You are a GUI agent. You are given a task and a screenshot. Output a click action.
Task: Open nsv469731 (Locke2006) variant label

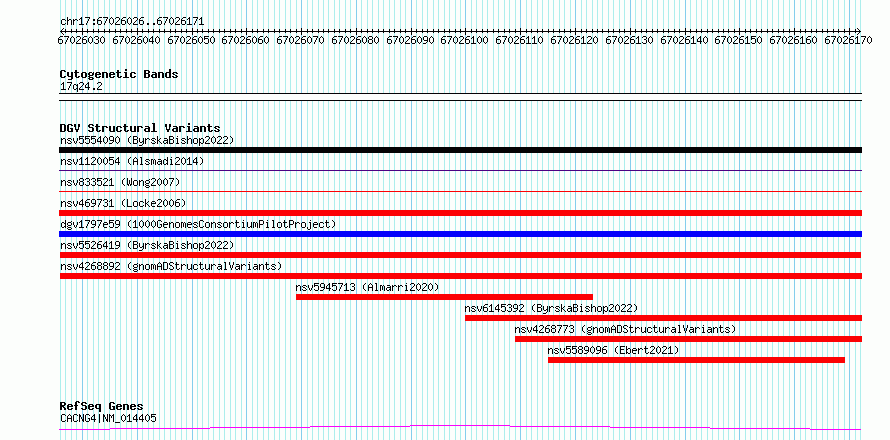[123, 203]
